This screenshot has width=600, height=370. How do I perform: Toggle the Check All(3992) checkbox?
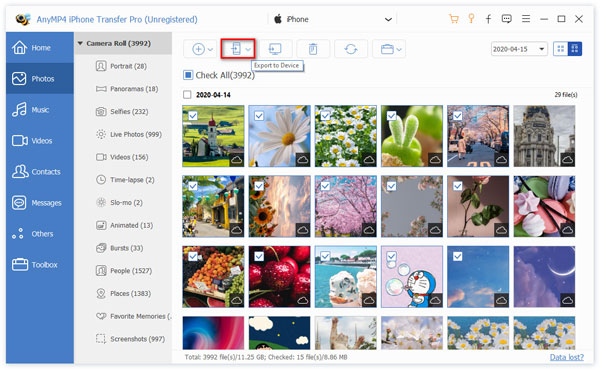(188, 75)
